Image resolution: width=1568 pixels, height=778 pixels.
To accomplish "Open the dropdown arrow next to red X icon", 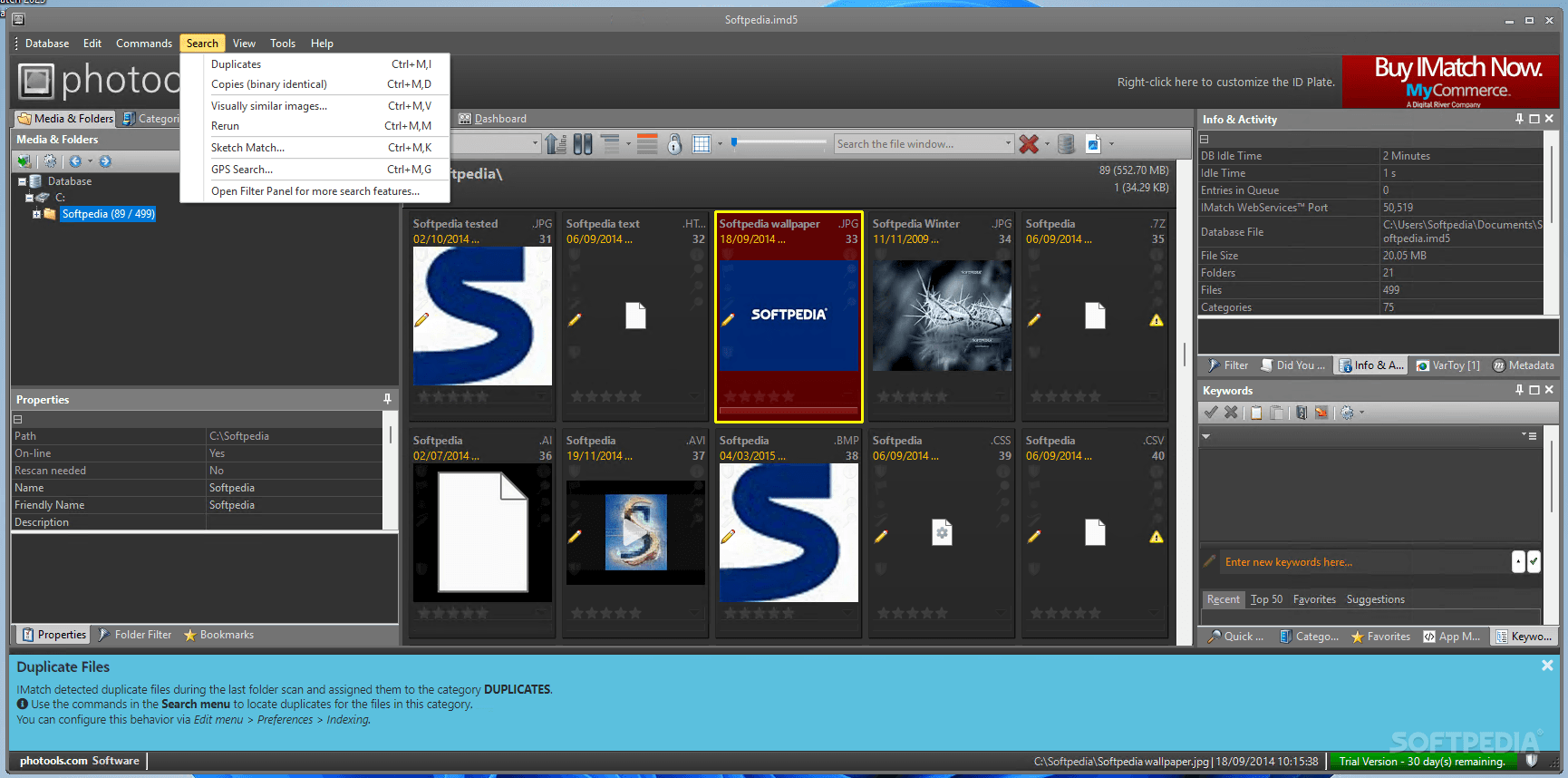I will (x=1047, y=143).
